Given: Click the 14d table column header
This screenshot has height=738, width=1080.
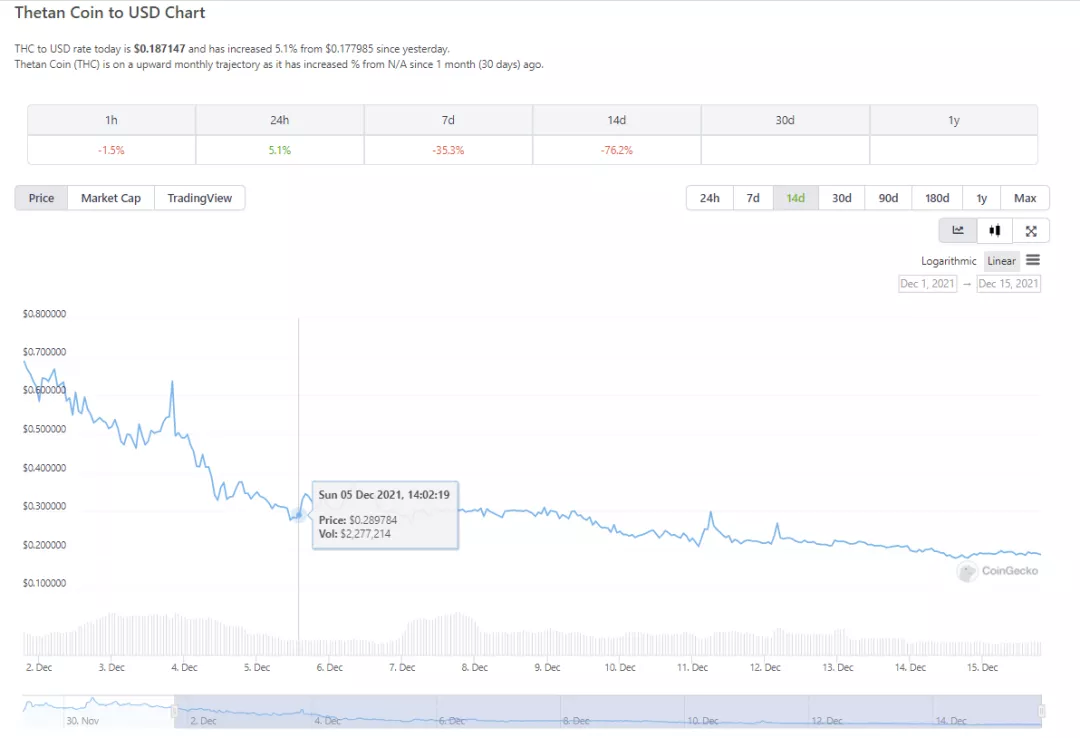Looking at the screenshot, I should click(616, 120).
